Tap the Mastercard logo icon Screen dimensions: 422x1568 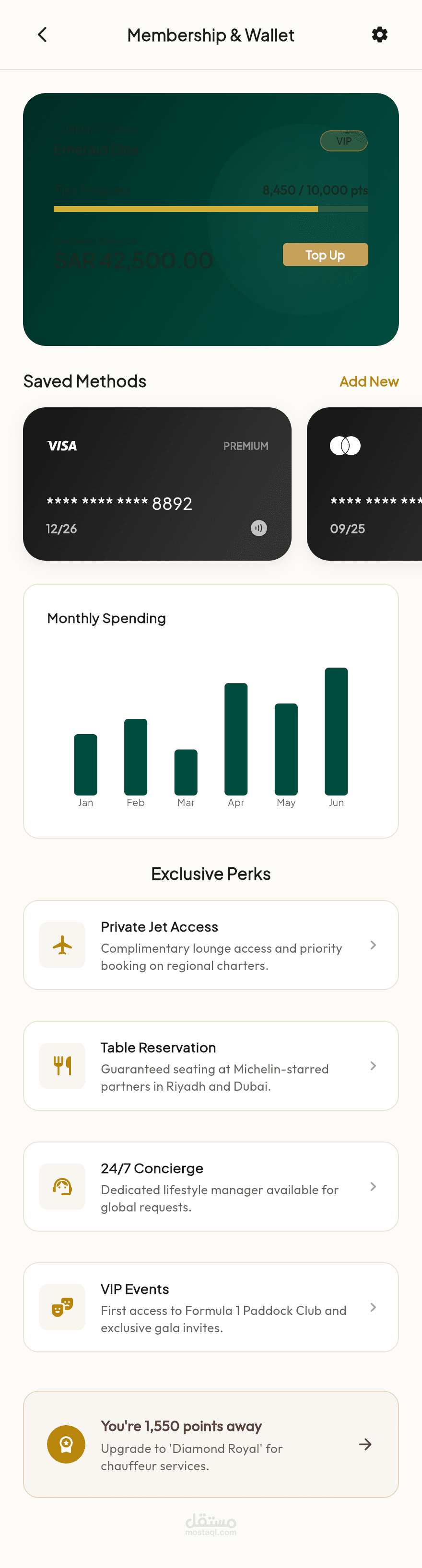[x=345, y=446]
